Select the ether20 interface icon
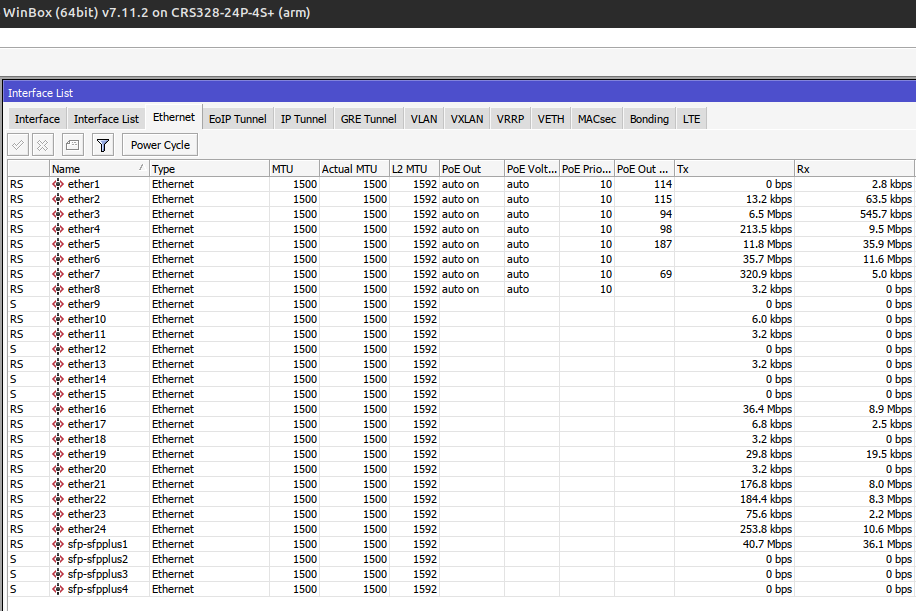Image resolution: width=916 pixels, height=611 pixels. 58,469
